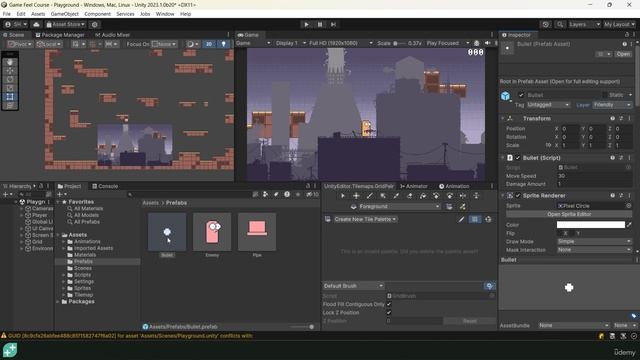The image size is (640, 360).
Task: Click the tile palette Edit pencil icon
Action: click(461, 220)
